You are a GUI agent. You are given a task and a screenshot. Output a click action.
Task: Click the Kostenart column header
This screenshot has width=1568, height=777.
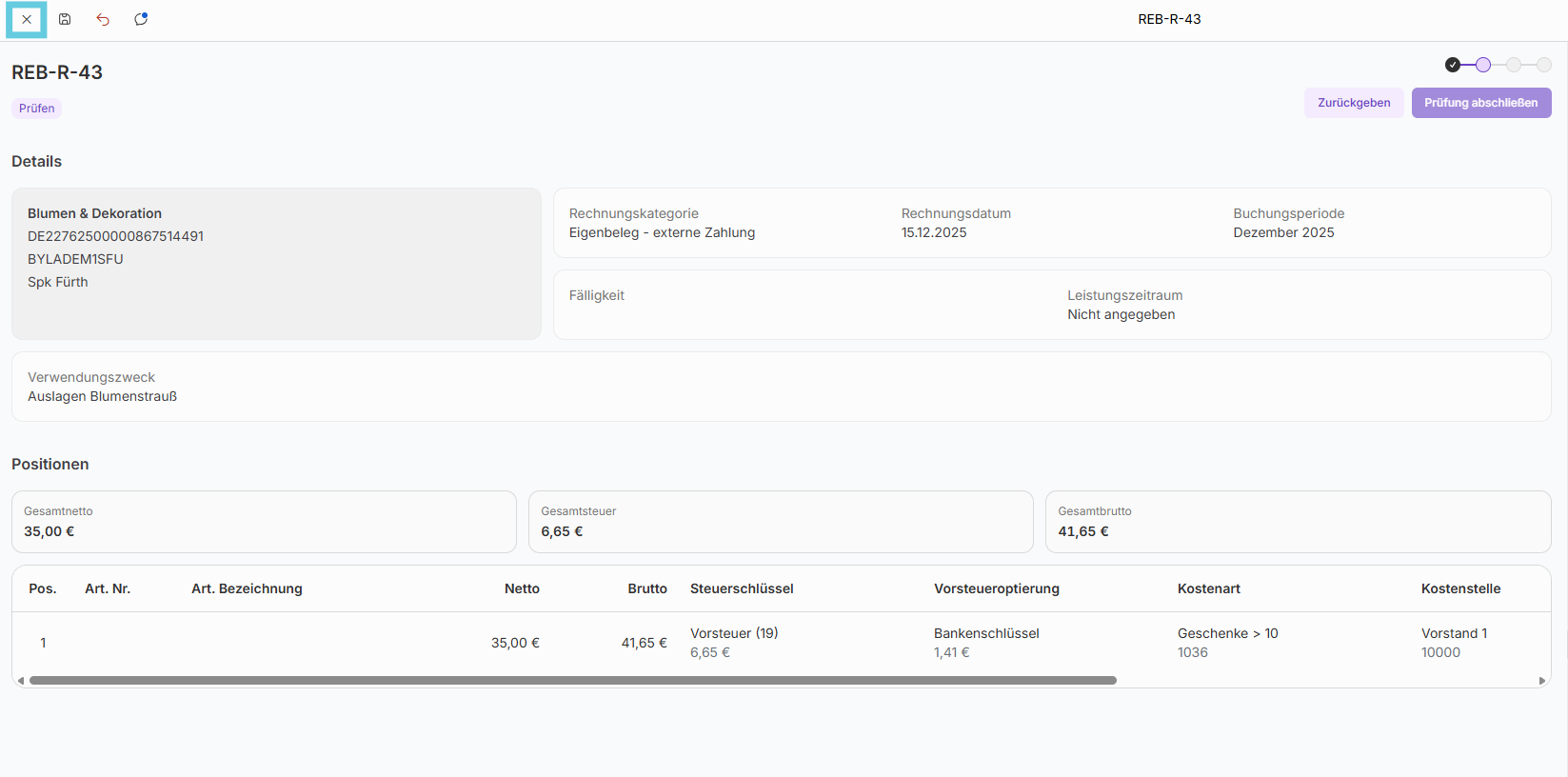point(1208,588)
